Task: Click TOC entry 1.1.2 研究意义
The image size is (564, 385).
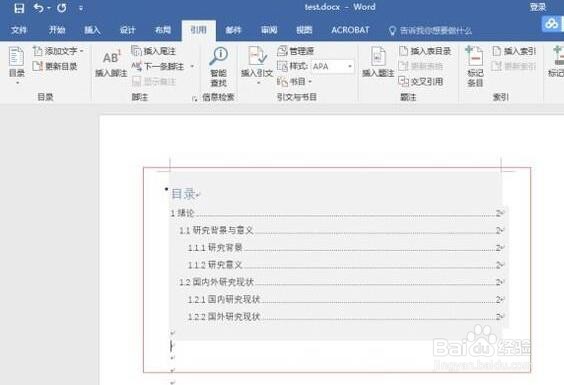Action: pyautogui.click(x=345, y=265)
